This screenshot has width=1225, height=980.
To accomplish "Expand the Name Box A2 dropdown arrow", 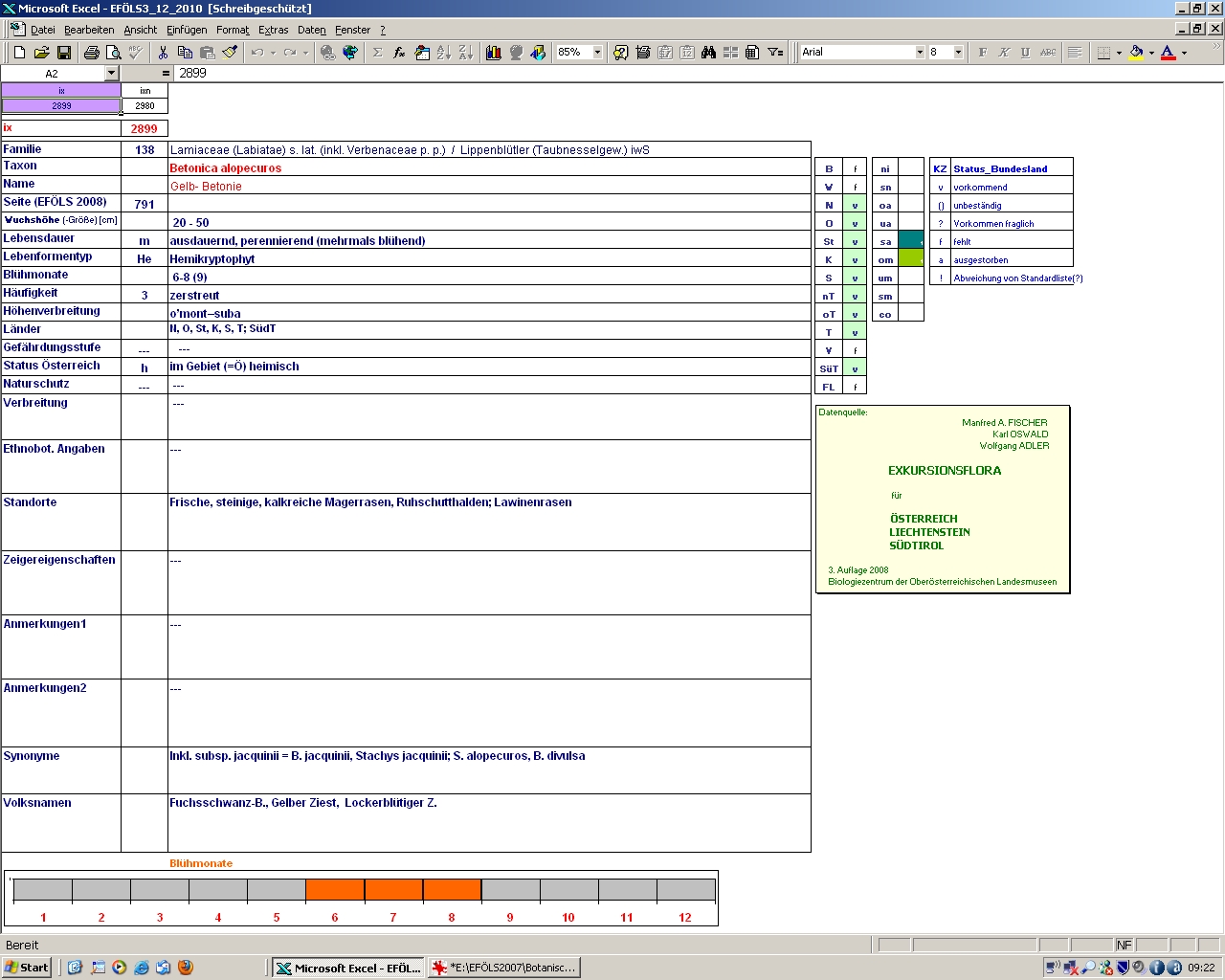I will [111, 74].
